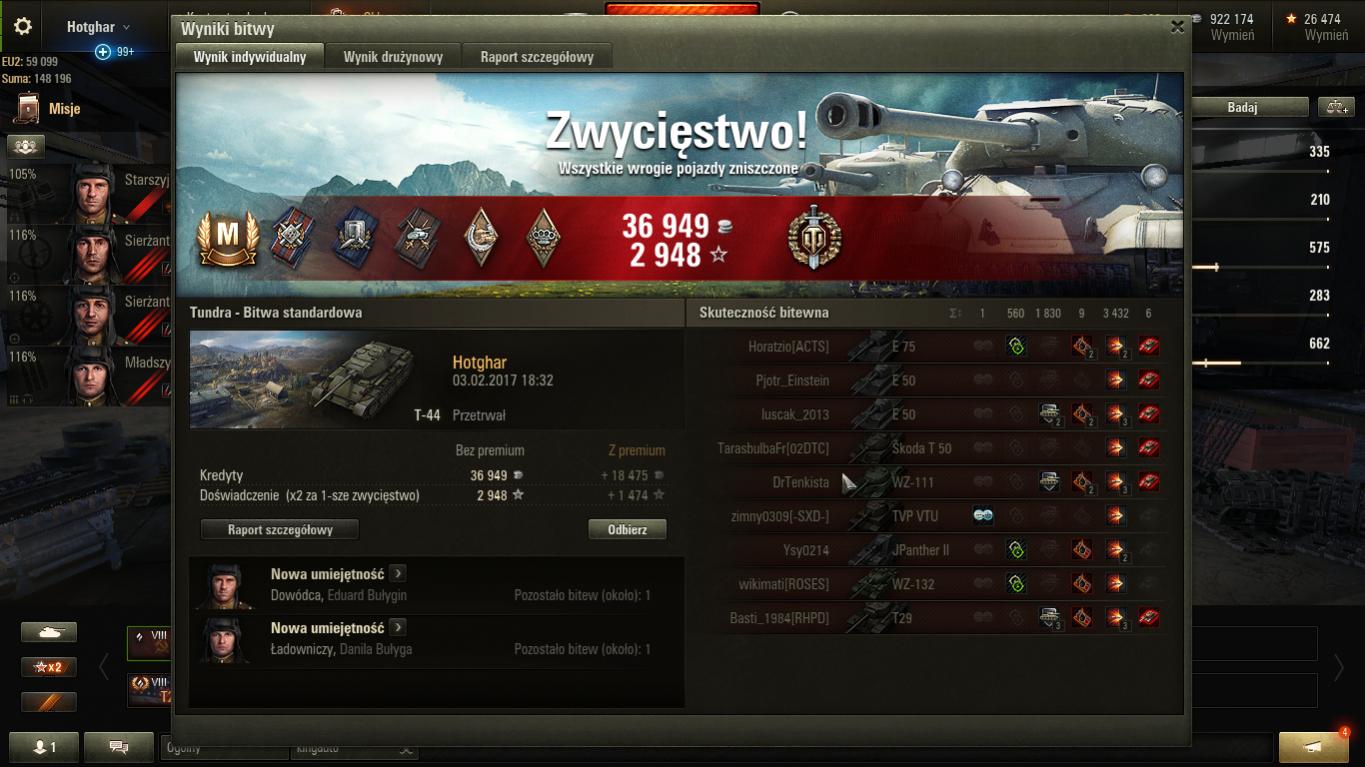This screenshot has width=1365, height=767.
Task: Click the T-44 Tundra map thumbnail
Action: pyautogui.click(x=316, y=379)
